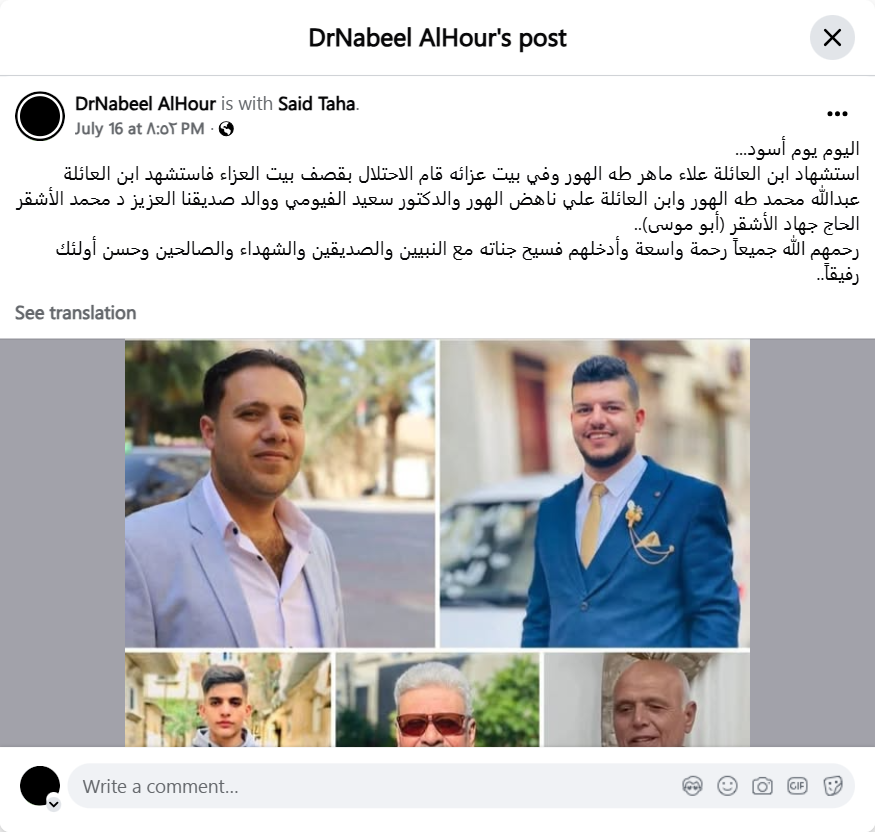Attach a photo using camera icon
Image resolution: width=875 pixels, height=832 pixels.
pyautogui.click(x=762, y=786)
